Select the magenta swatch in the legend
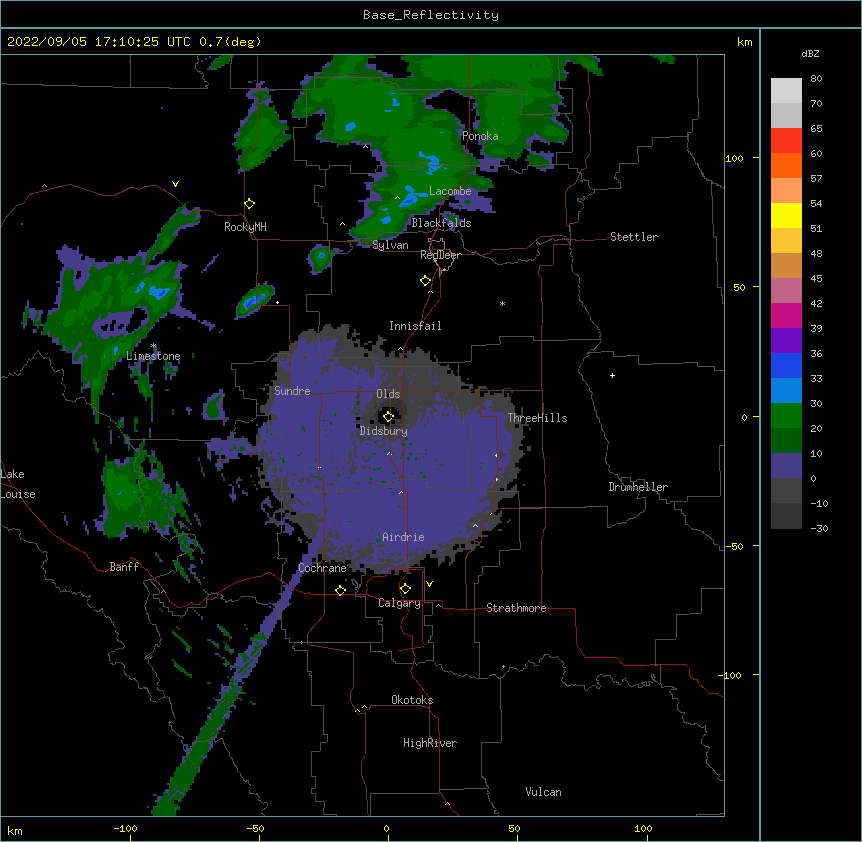 pyautogui.click(x=786, y=315)
